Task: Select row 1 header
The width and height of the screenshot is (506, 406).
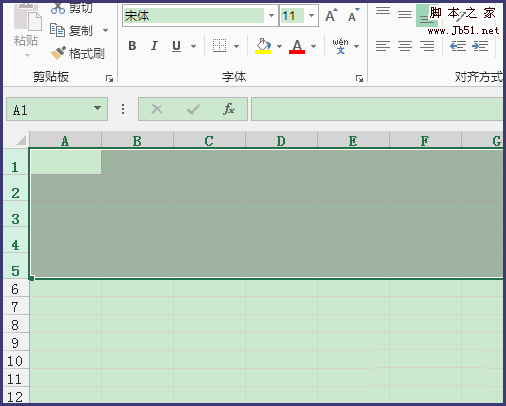Action: pyautogui.click(x=15, y=162)
